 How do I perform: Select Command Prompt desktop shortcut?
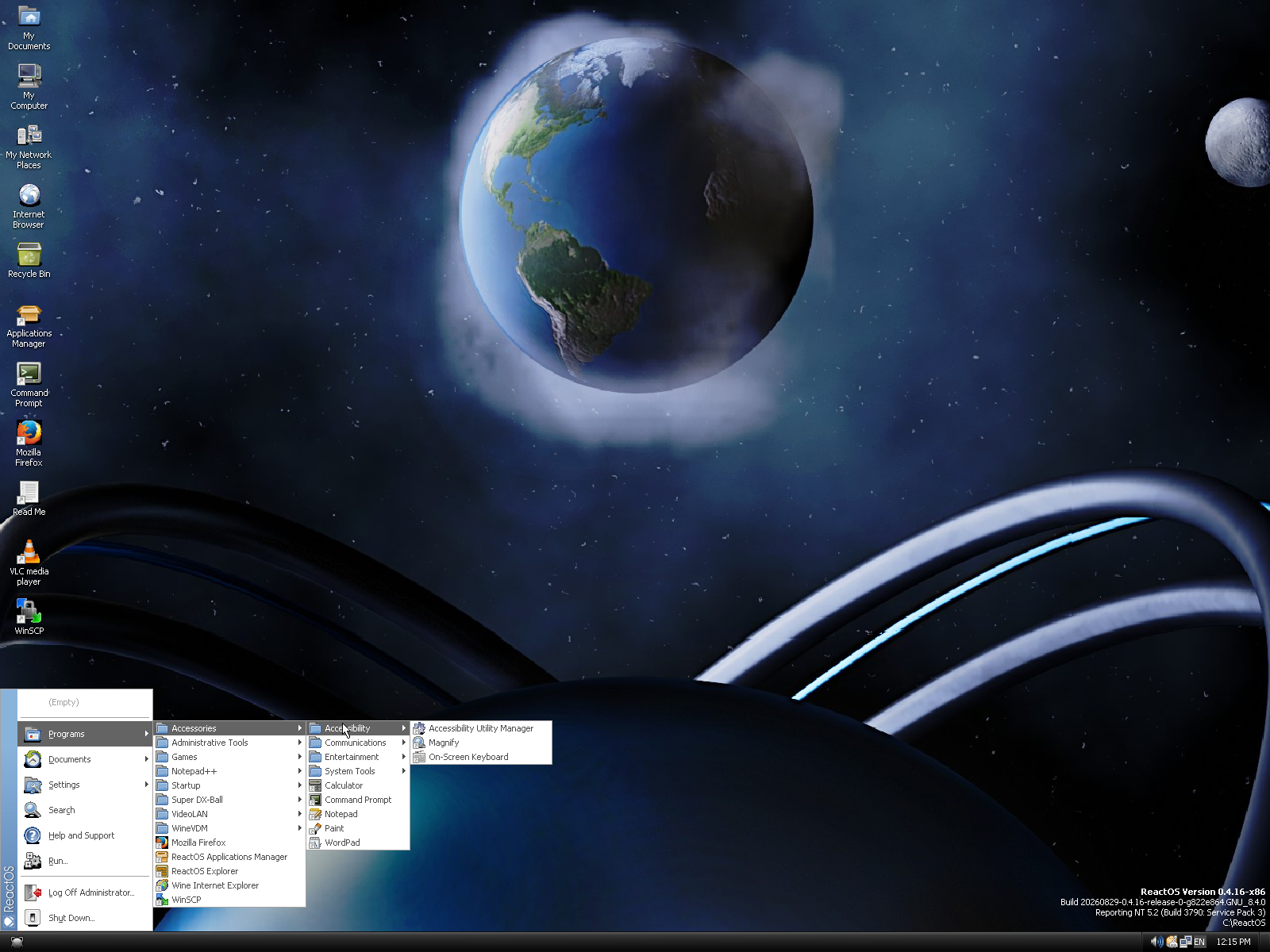tap(29, 386)
